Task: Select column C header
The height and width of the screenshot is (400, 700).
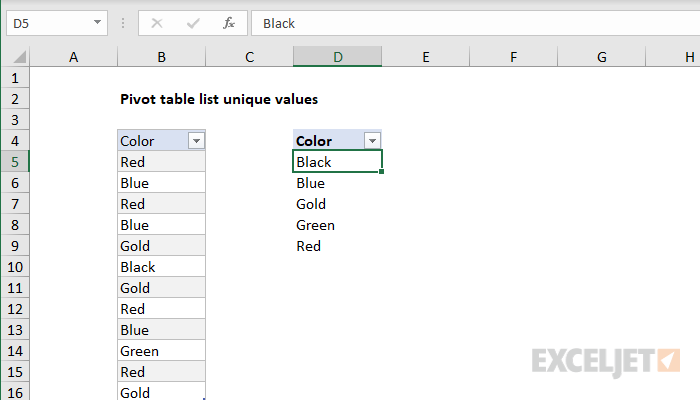Action: pyautogui.click(x=250, y=57)
